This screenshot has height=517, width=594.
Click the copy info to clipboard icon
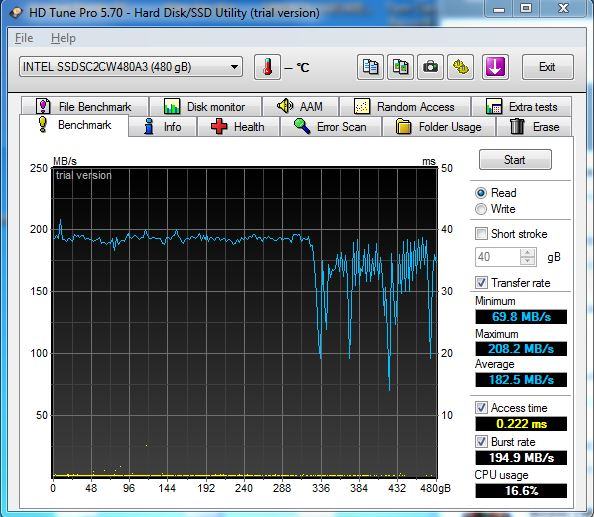pos(370,67)
